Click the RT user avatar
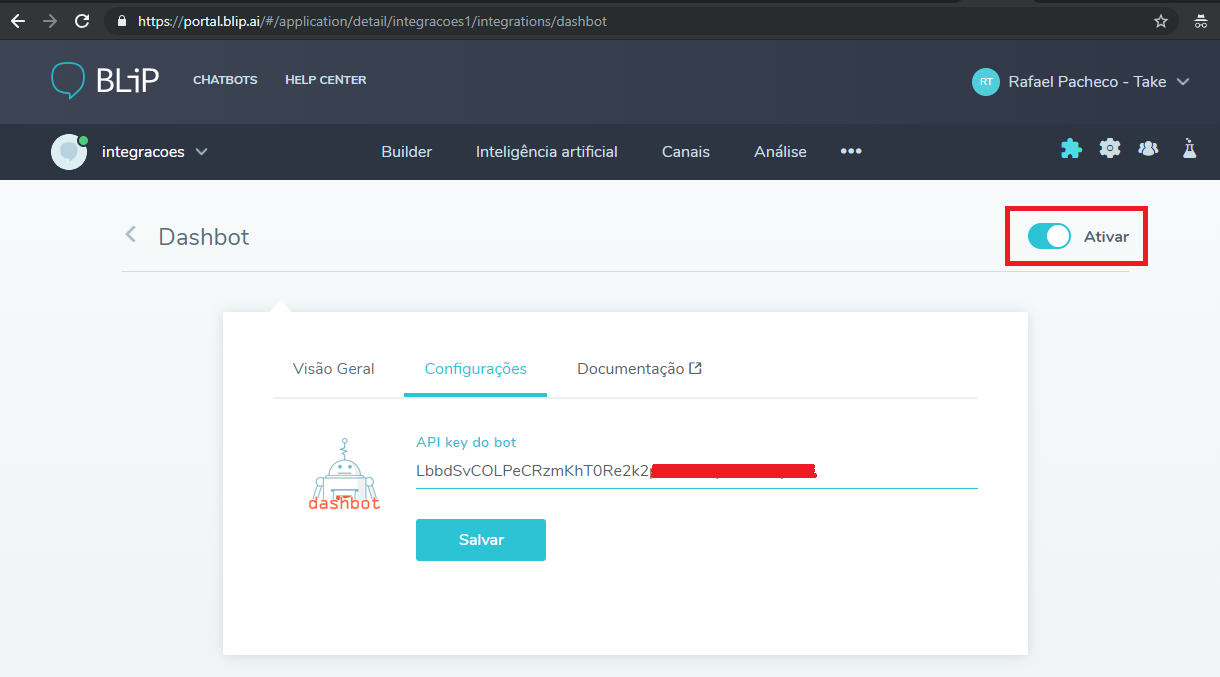Viewport: 1220px width, 677px height. pyautogui.click(x=986, y=82)
